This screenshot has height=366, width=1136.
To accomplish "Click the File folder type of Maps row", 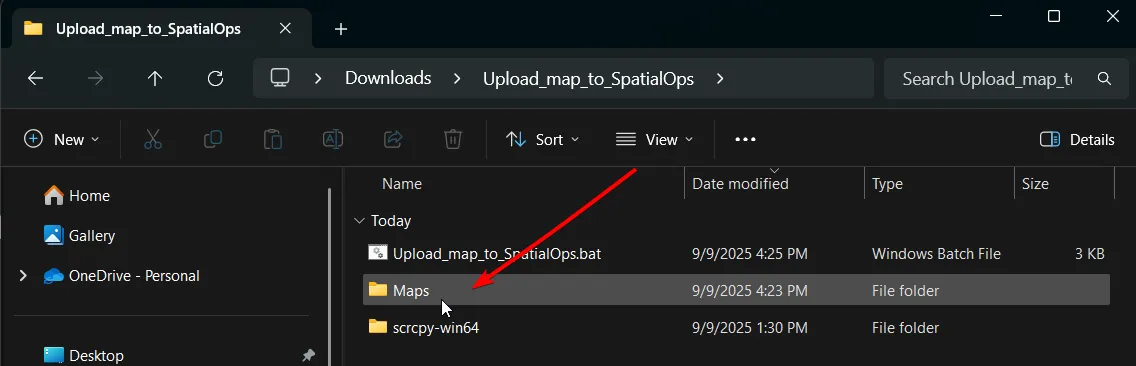I will (906, 291).
